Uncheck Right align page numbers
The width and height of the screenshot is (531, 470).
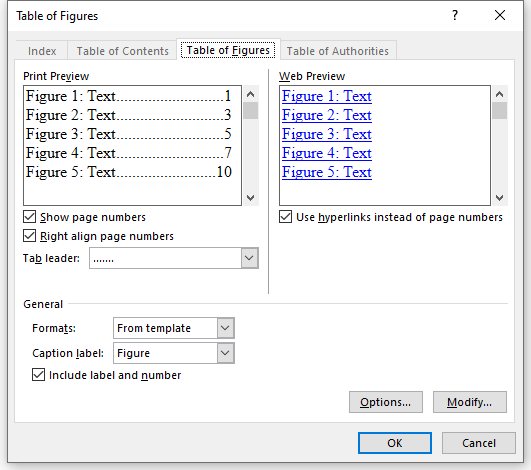click(x=30, y=236)
